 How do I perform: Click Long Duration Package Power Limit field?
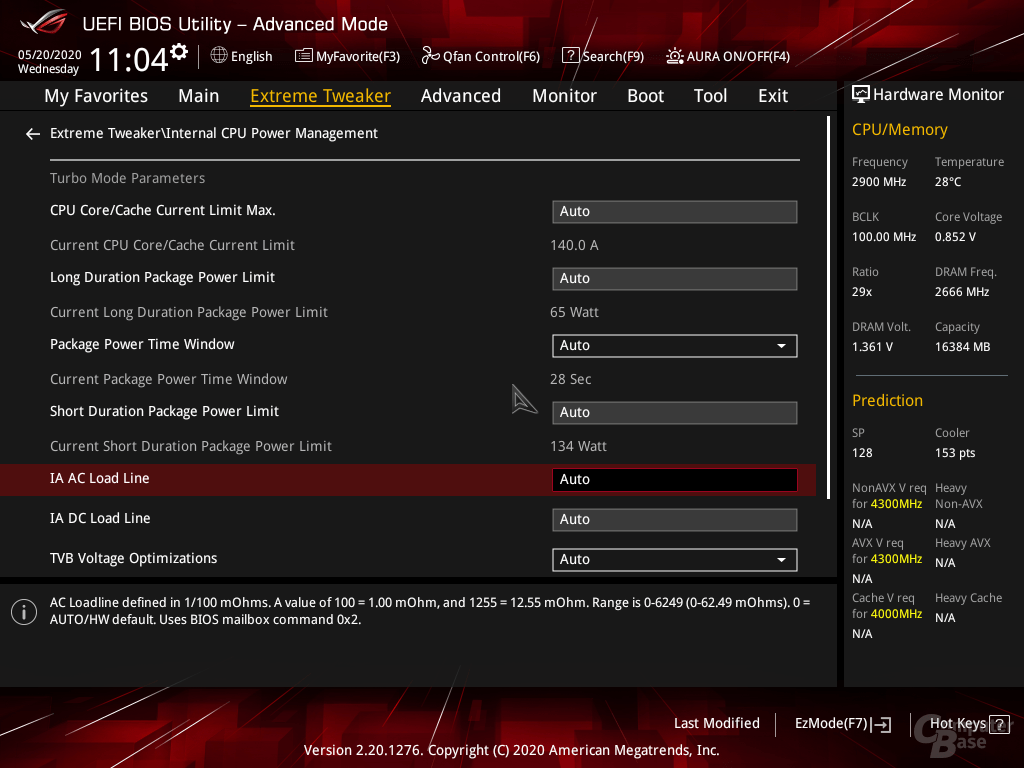click(675, 279)
